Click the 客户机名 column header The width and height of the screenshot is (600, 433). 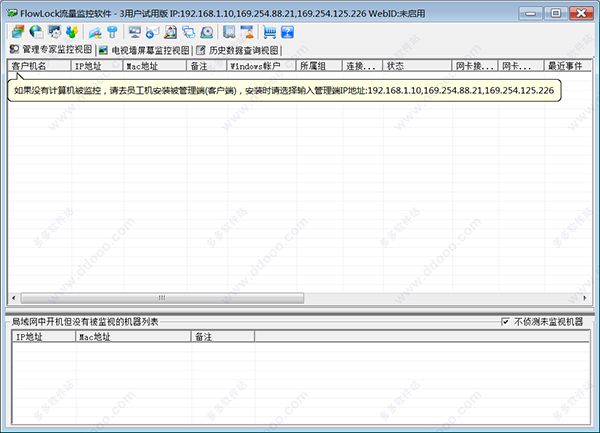tap(39, 66)
